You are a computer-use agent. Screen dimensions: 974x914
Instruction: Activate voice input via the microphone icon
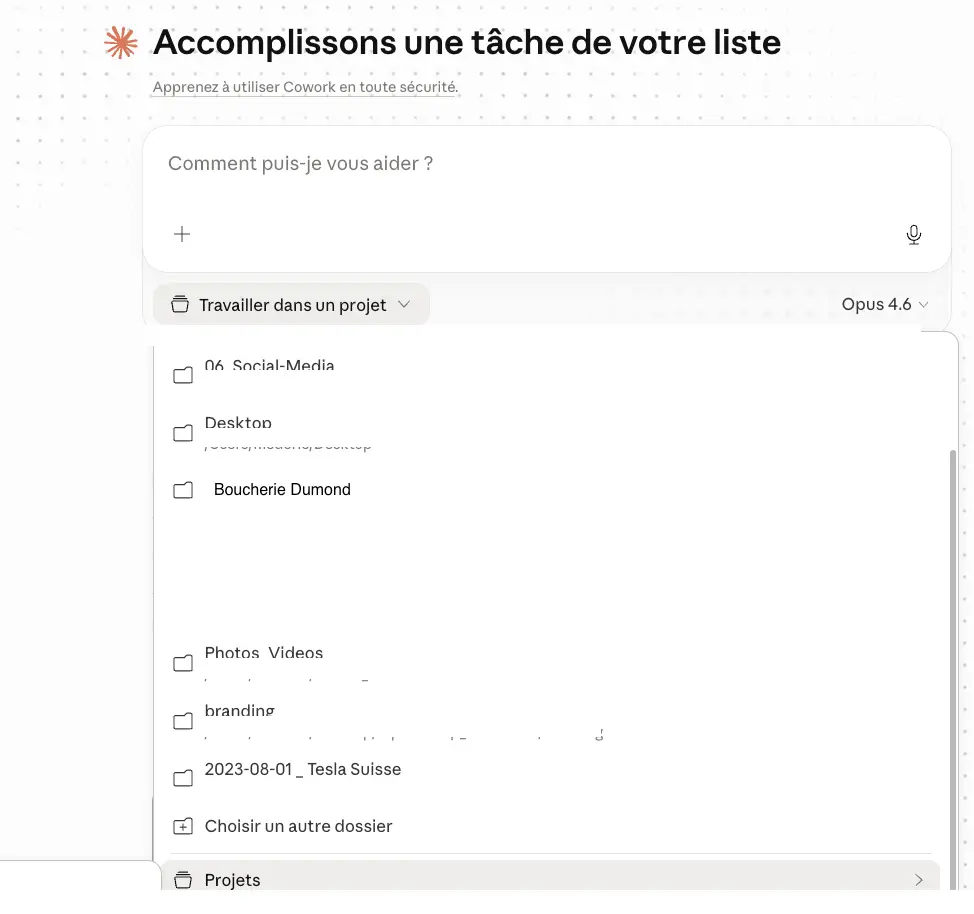click(x=913, y=234)
